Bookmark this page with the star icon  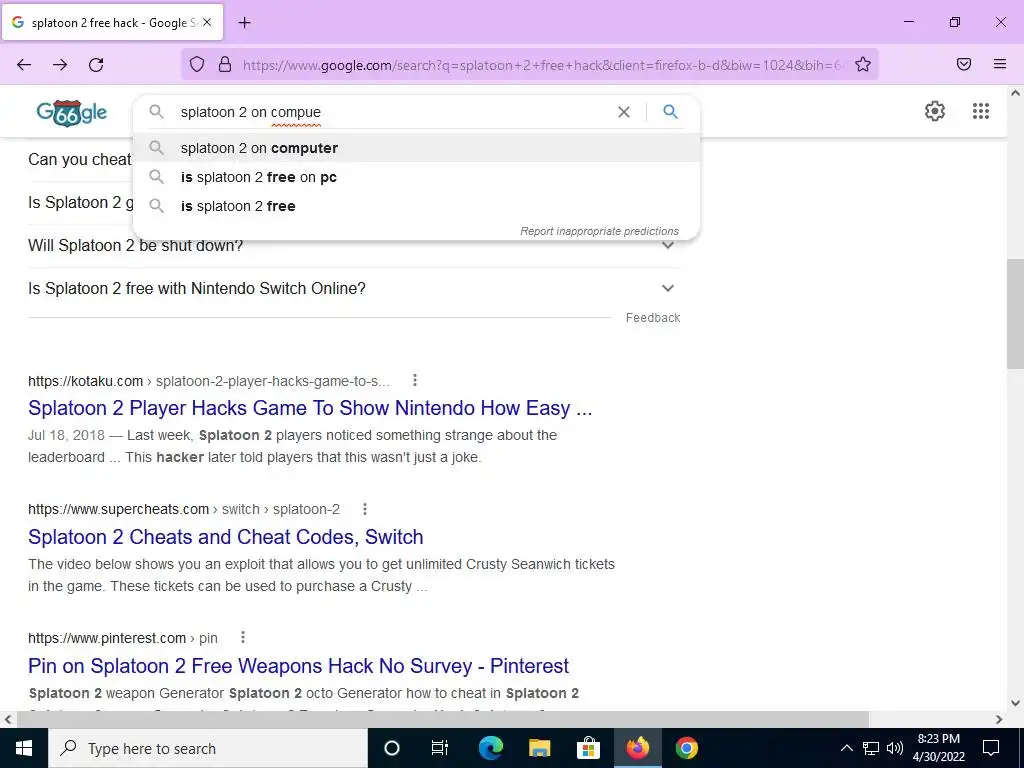tap(863, 64)
